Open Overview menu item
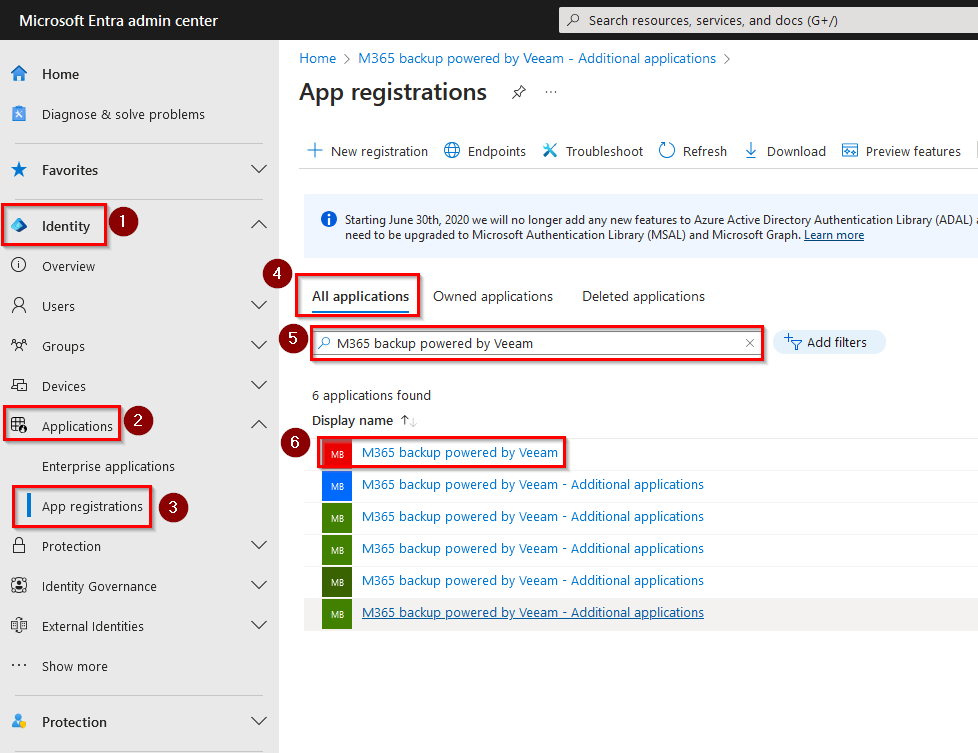The width and height of the screenshot is (978, 753). pyautogui.click(x=69, y=266)
